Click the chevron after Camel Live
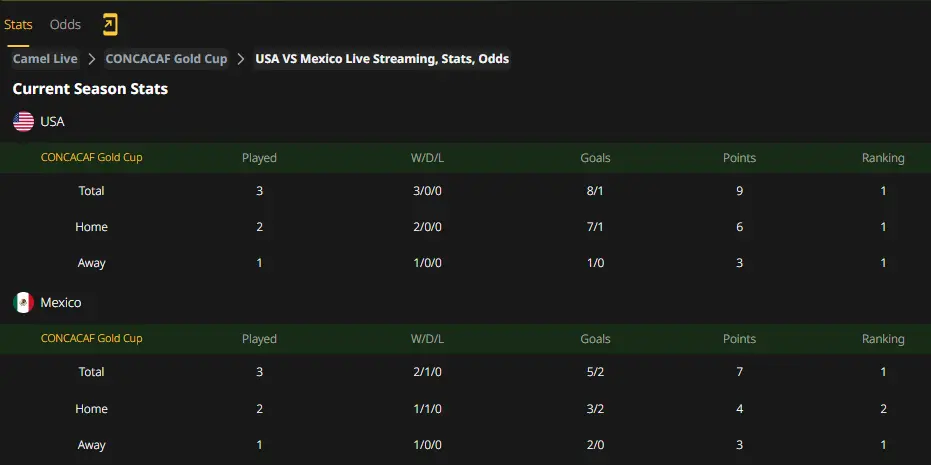The image size is (931, 465). (91, 59)
